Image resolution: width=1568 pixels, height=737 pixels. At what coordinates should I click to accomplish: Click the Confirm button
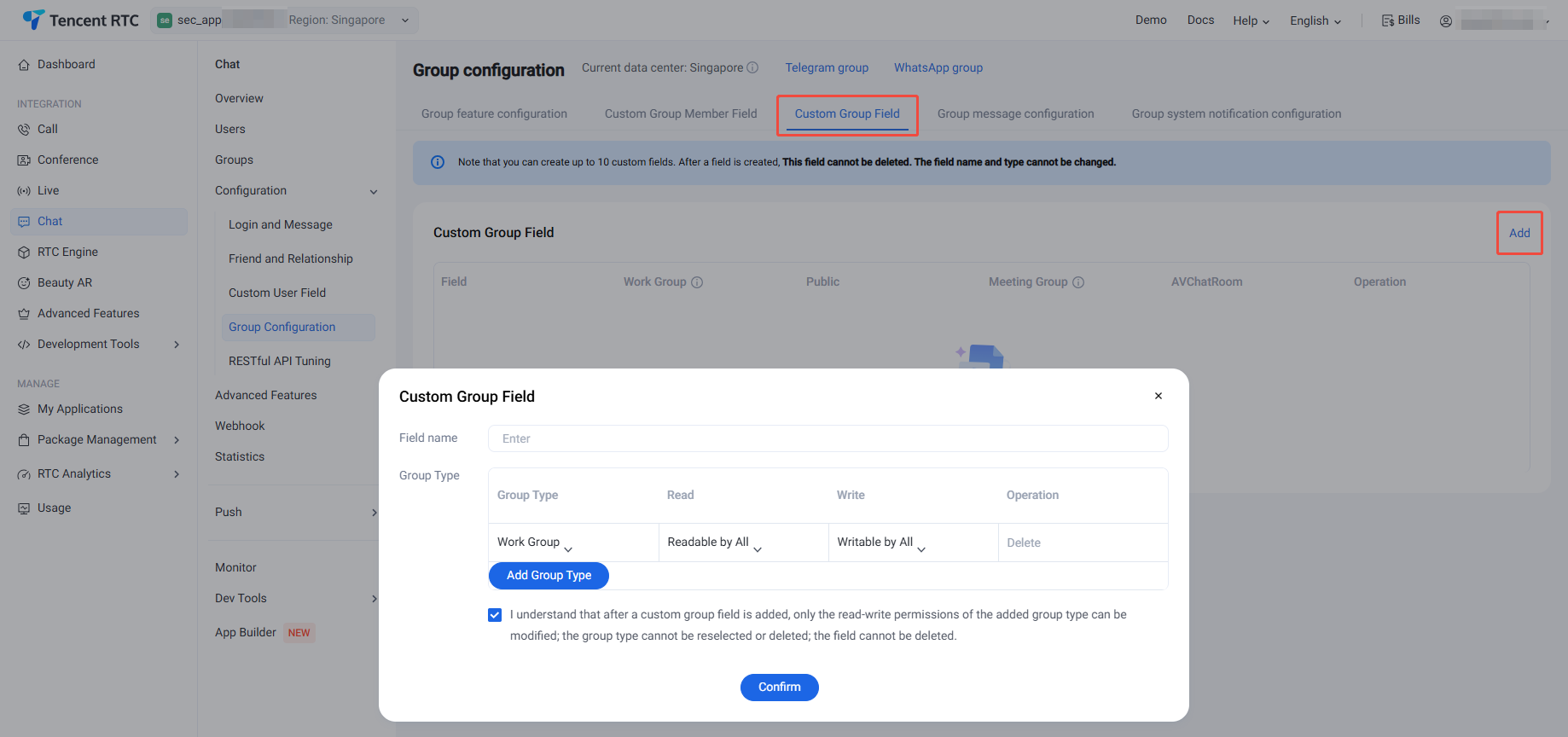pyautogui.click(x=779, y=688)
